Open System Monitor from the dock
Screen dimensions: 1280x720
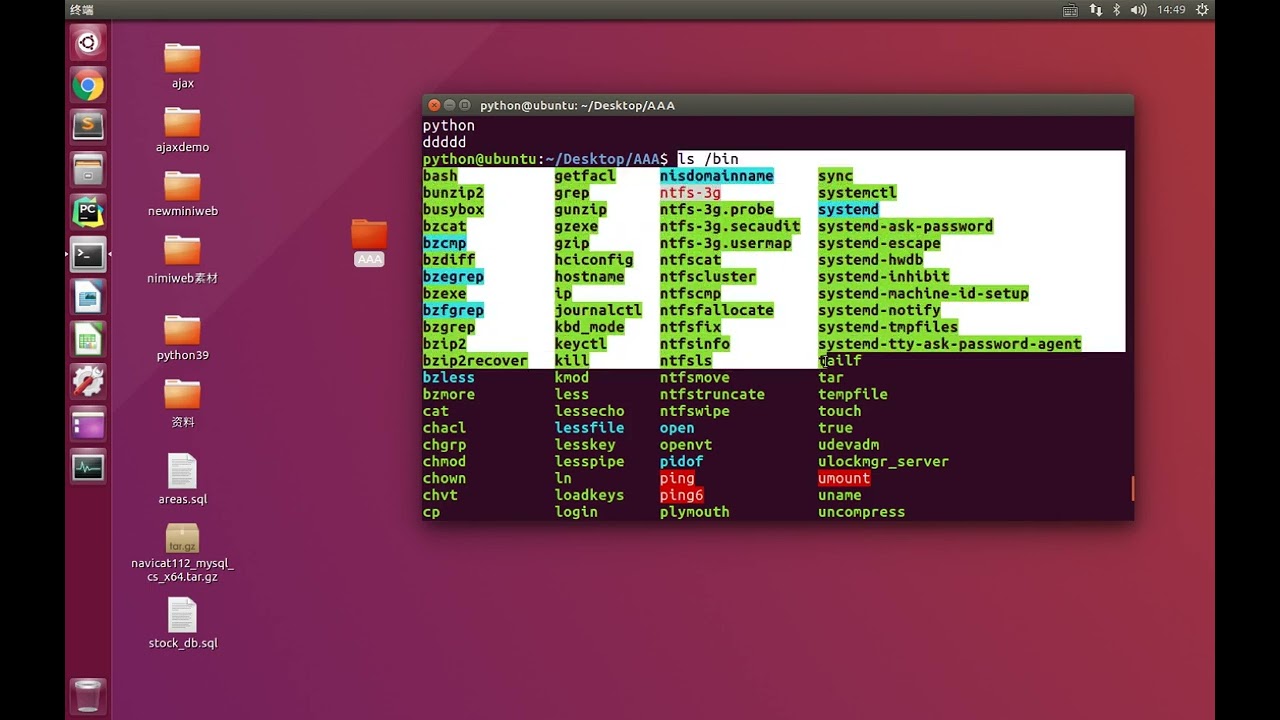[x=88, y=467]
